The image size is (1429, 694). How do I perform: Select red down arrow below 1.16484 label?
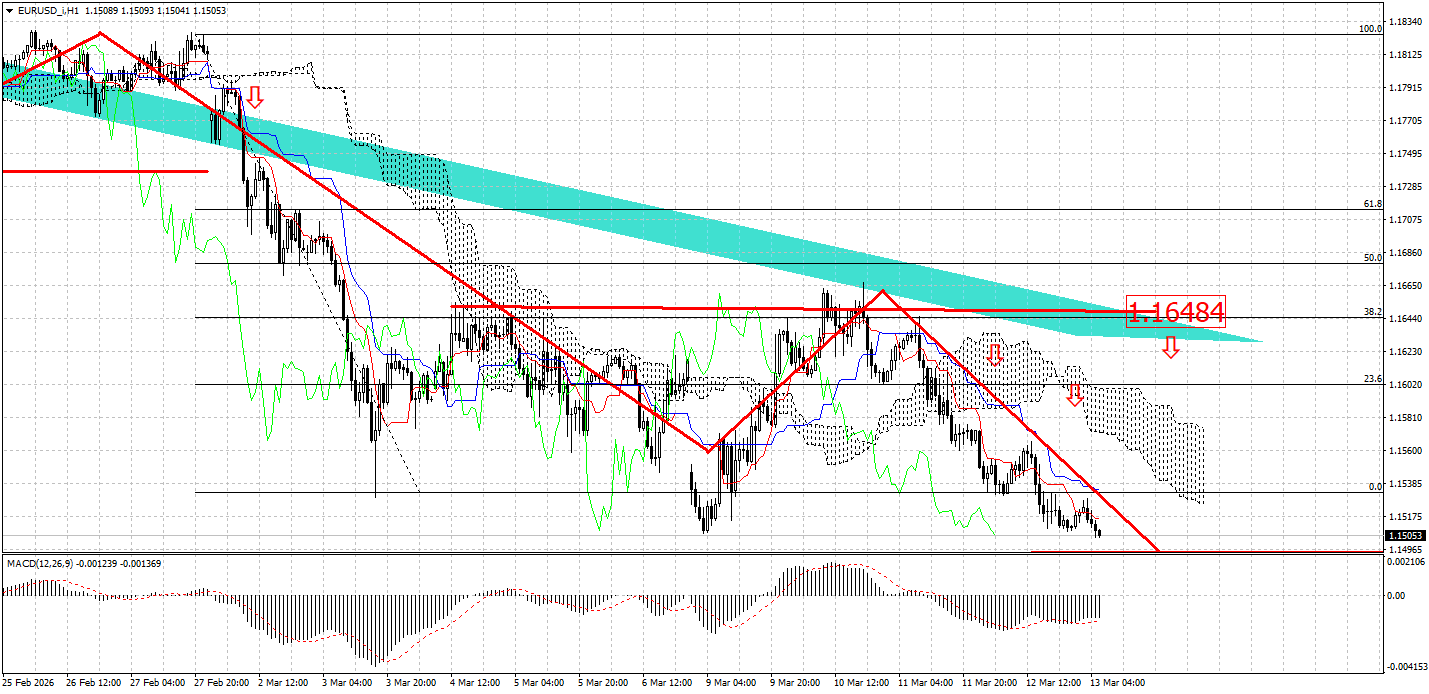click(1170, 347)
